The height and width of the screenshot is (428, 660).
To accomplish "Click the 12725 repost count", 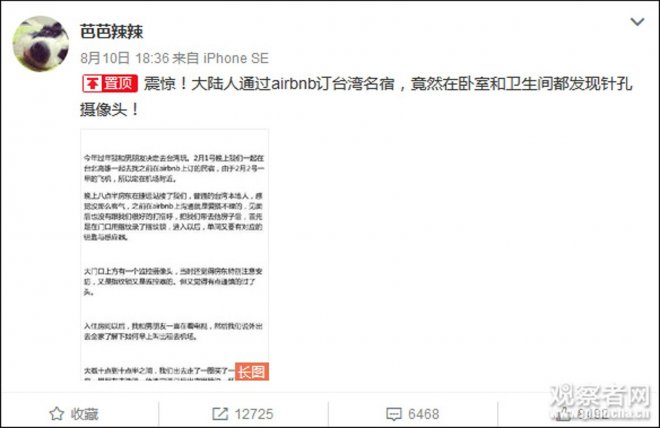I will 254,414.
